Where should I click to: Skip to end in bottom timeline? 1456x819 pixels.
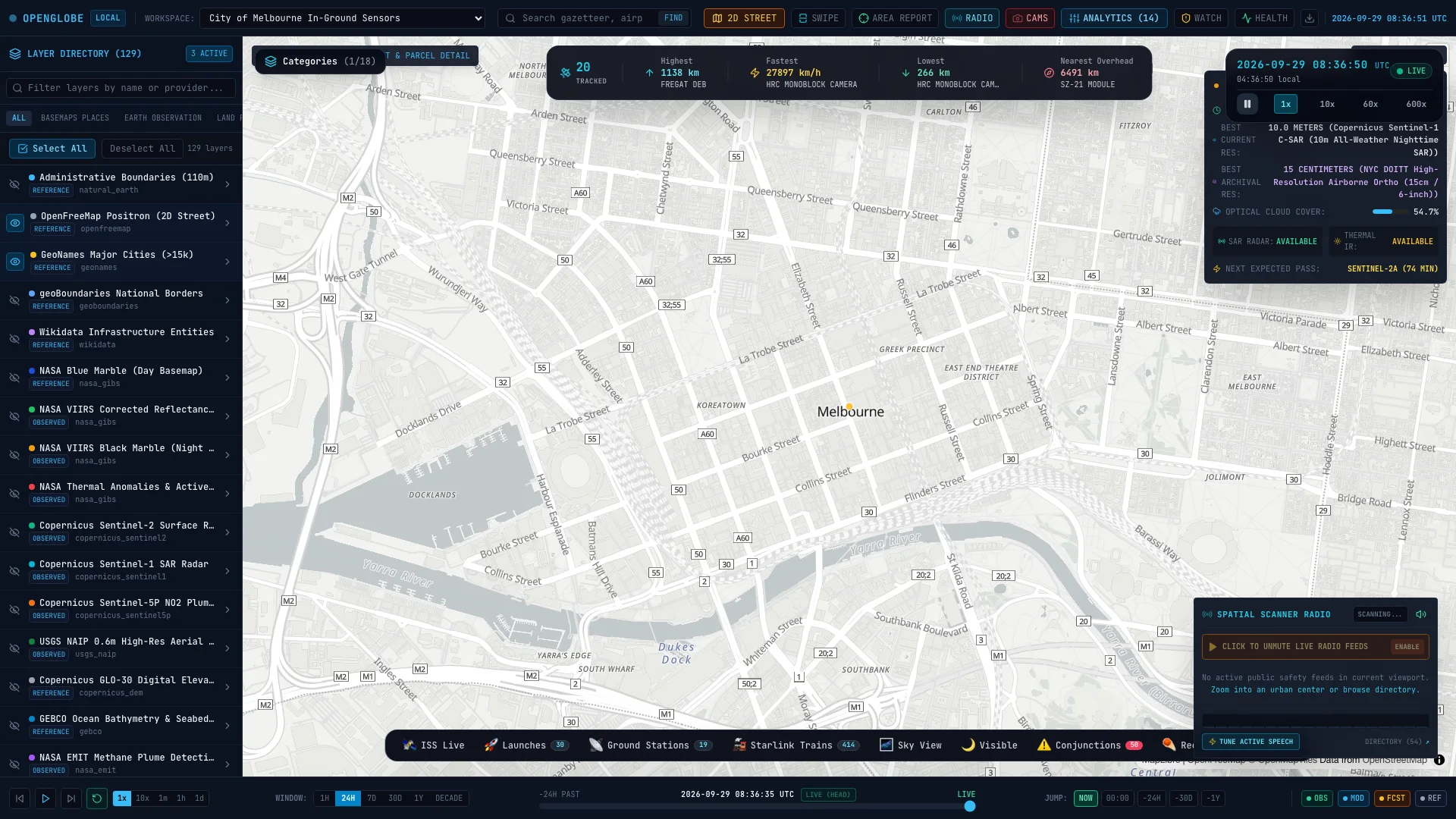(71, 799)
